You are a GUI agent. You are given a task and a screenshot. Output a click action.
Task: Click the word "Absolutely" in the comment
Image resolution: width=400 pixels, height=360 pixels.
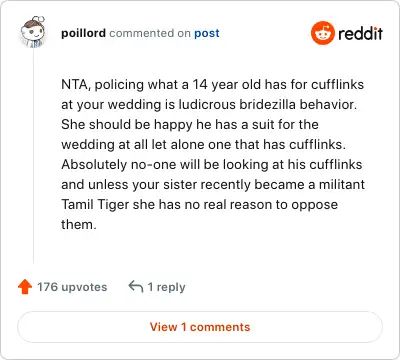[x=94, y=165]
